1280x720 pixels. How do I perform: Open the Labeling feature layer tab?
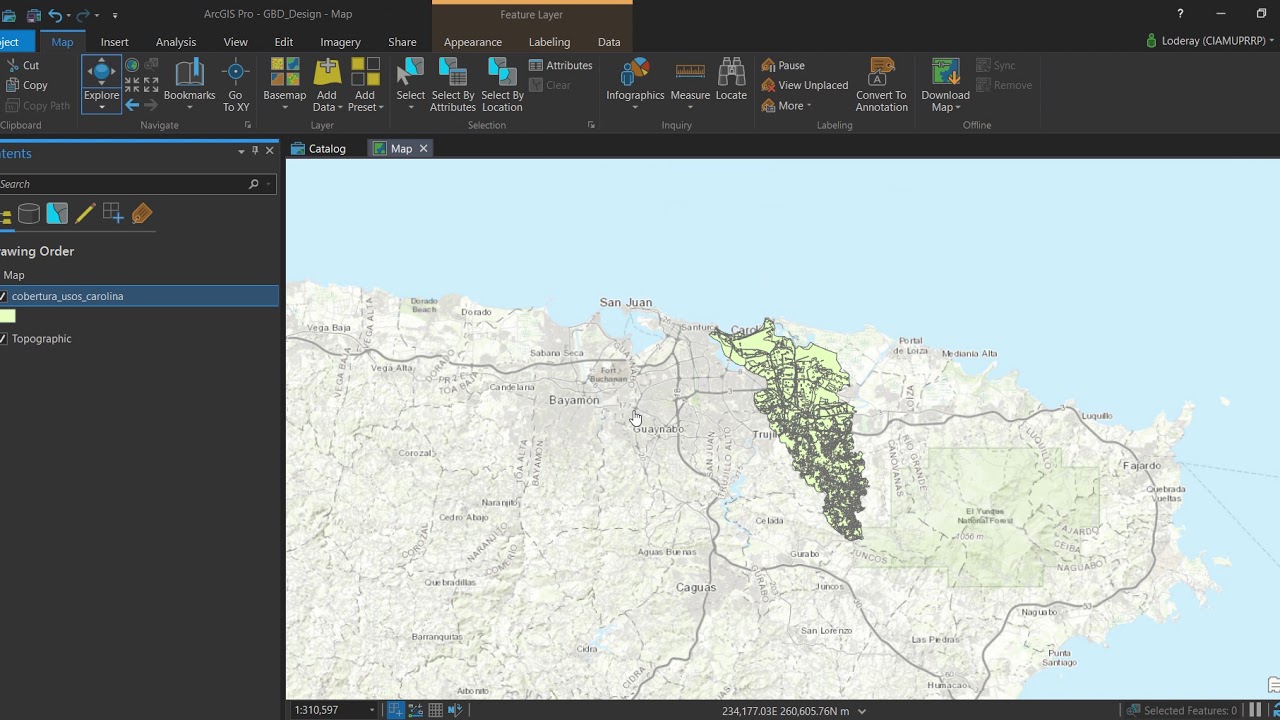coord(549,42)
